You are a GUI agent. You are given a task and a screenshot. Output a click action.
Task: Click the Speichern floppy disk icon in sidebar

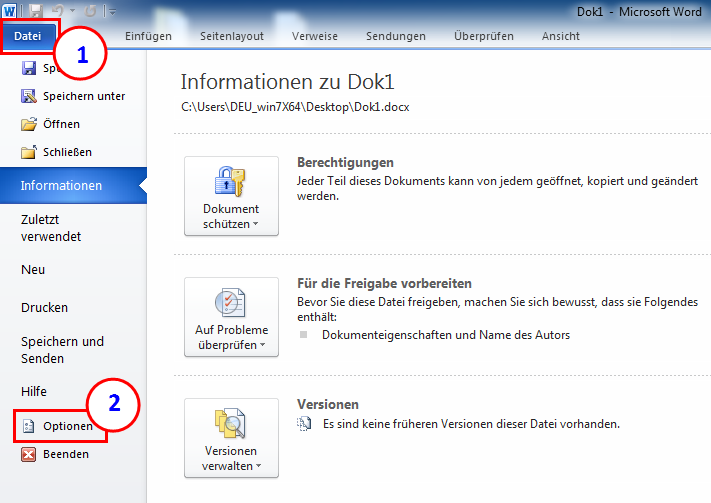[x=29, y=68]
